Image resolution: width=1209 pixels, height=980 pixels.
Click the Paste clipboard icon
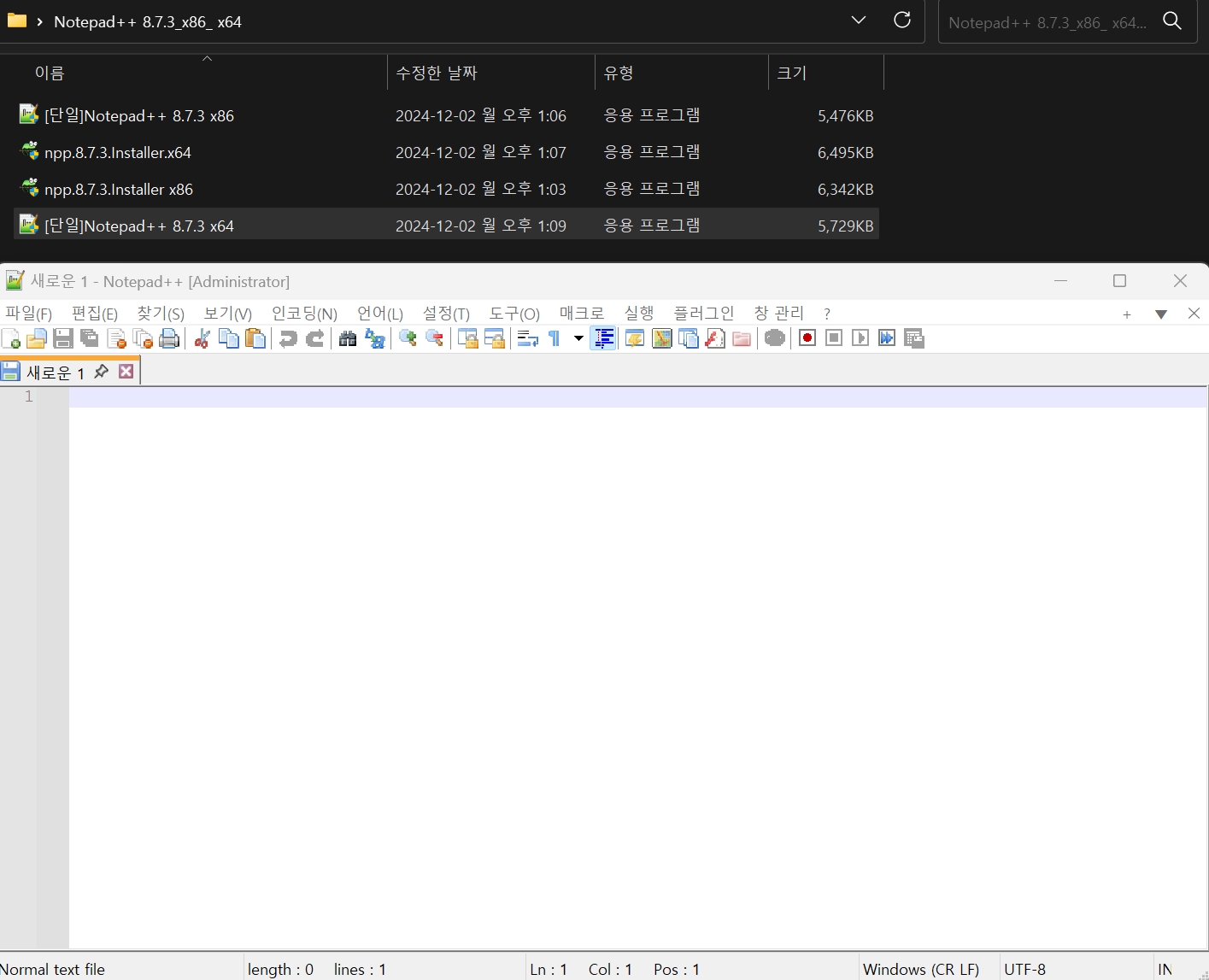255,338
